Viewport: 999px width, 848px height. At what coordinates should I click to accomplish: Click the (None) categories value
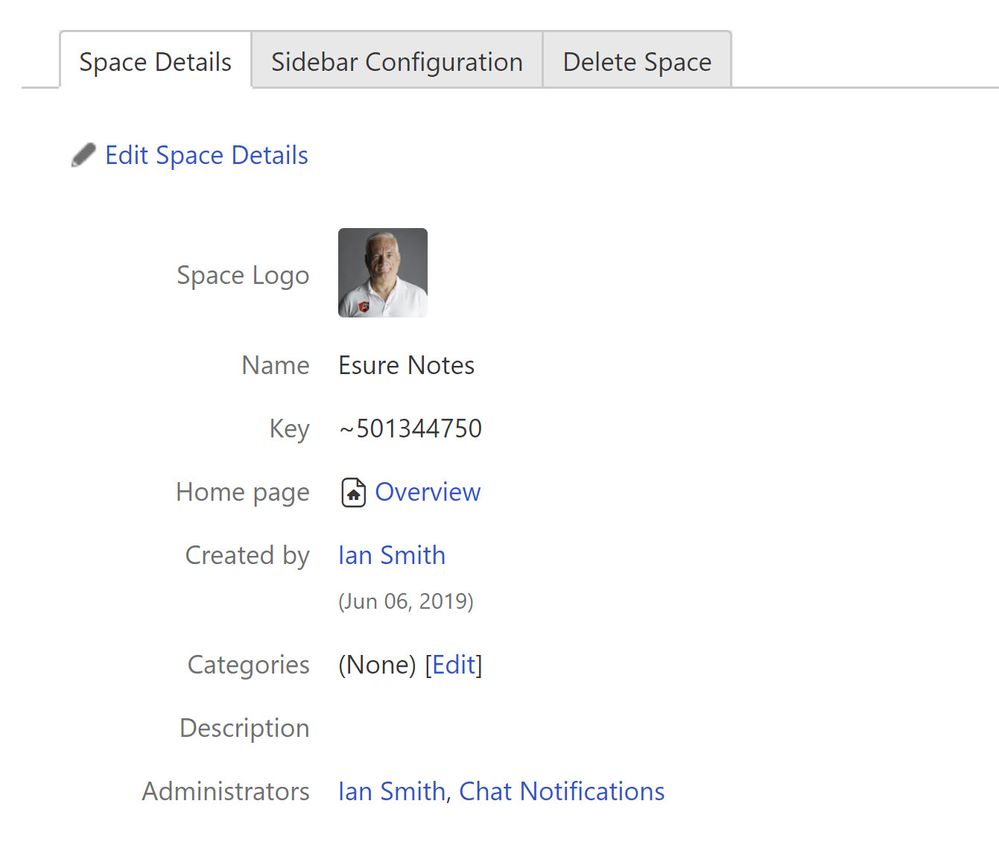click(377, 665)
